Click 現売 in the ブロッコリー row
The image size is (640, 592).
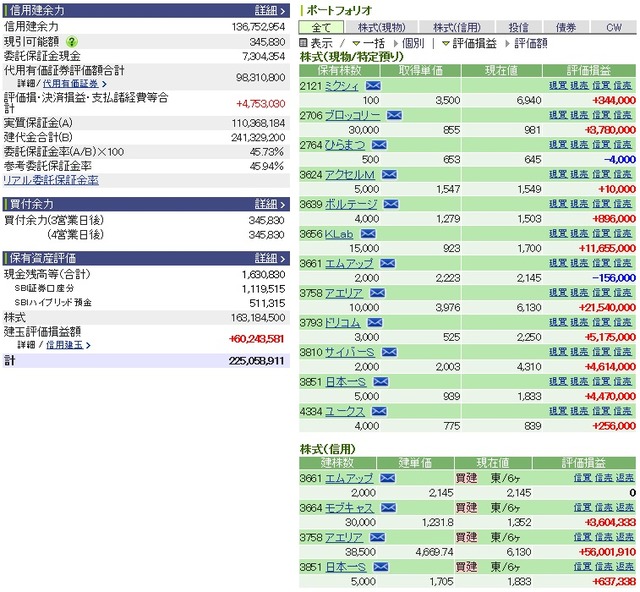tap(579, 115)
